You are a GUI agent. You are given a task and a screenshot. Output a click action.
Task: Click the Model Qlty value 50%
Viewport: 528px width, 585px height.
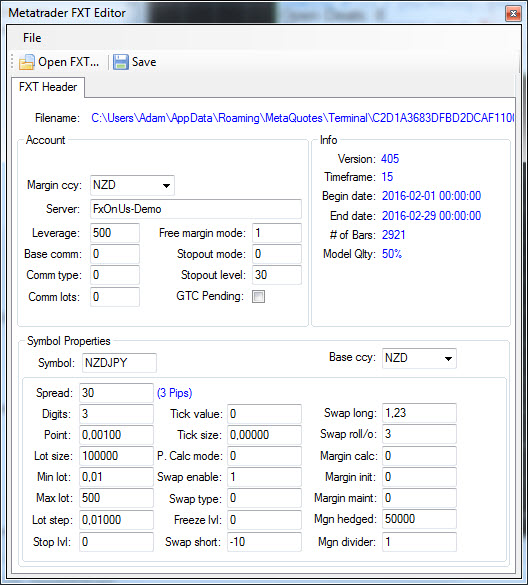[392, 254]
